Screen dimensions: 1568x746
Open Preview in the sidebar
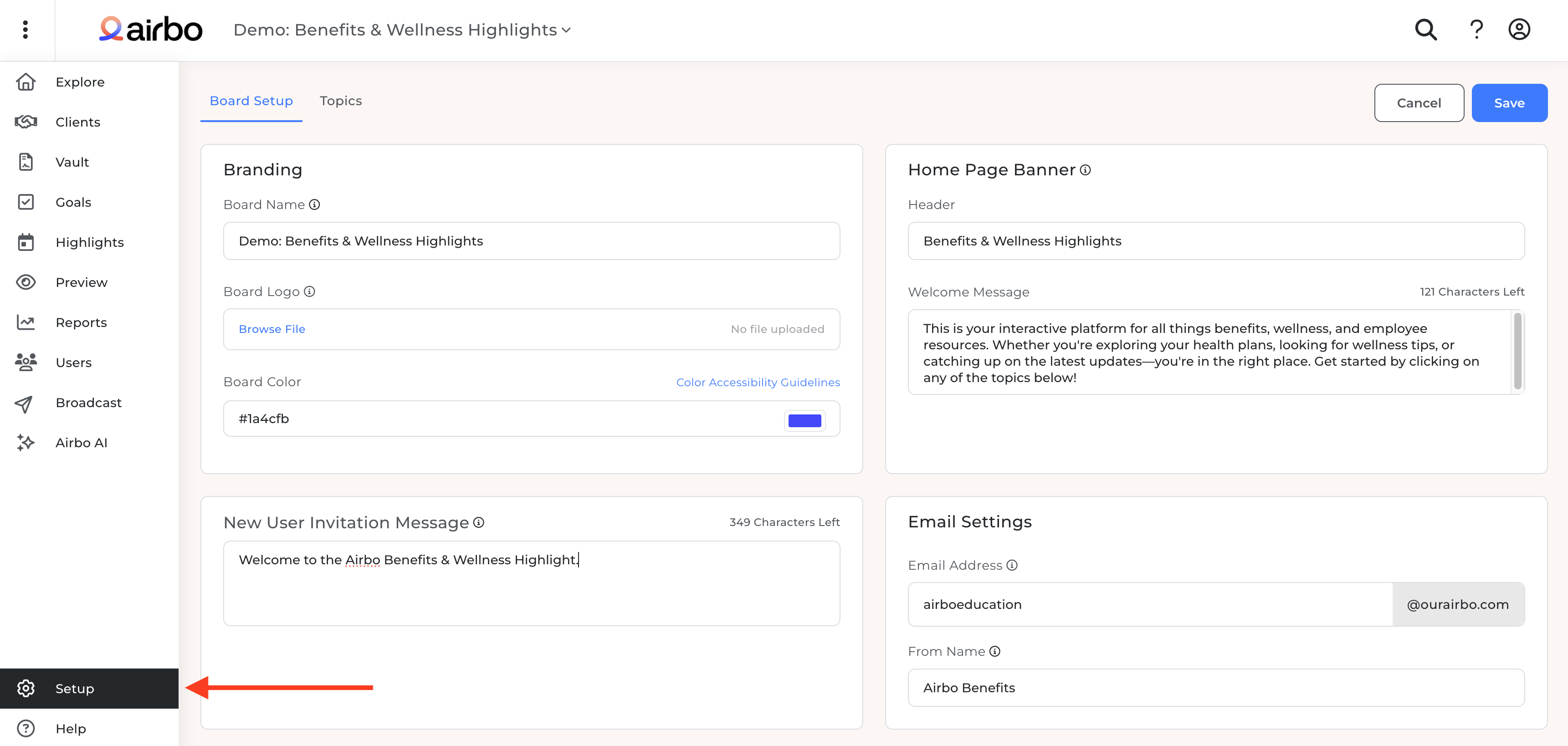click(x=89, y=282)
